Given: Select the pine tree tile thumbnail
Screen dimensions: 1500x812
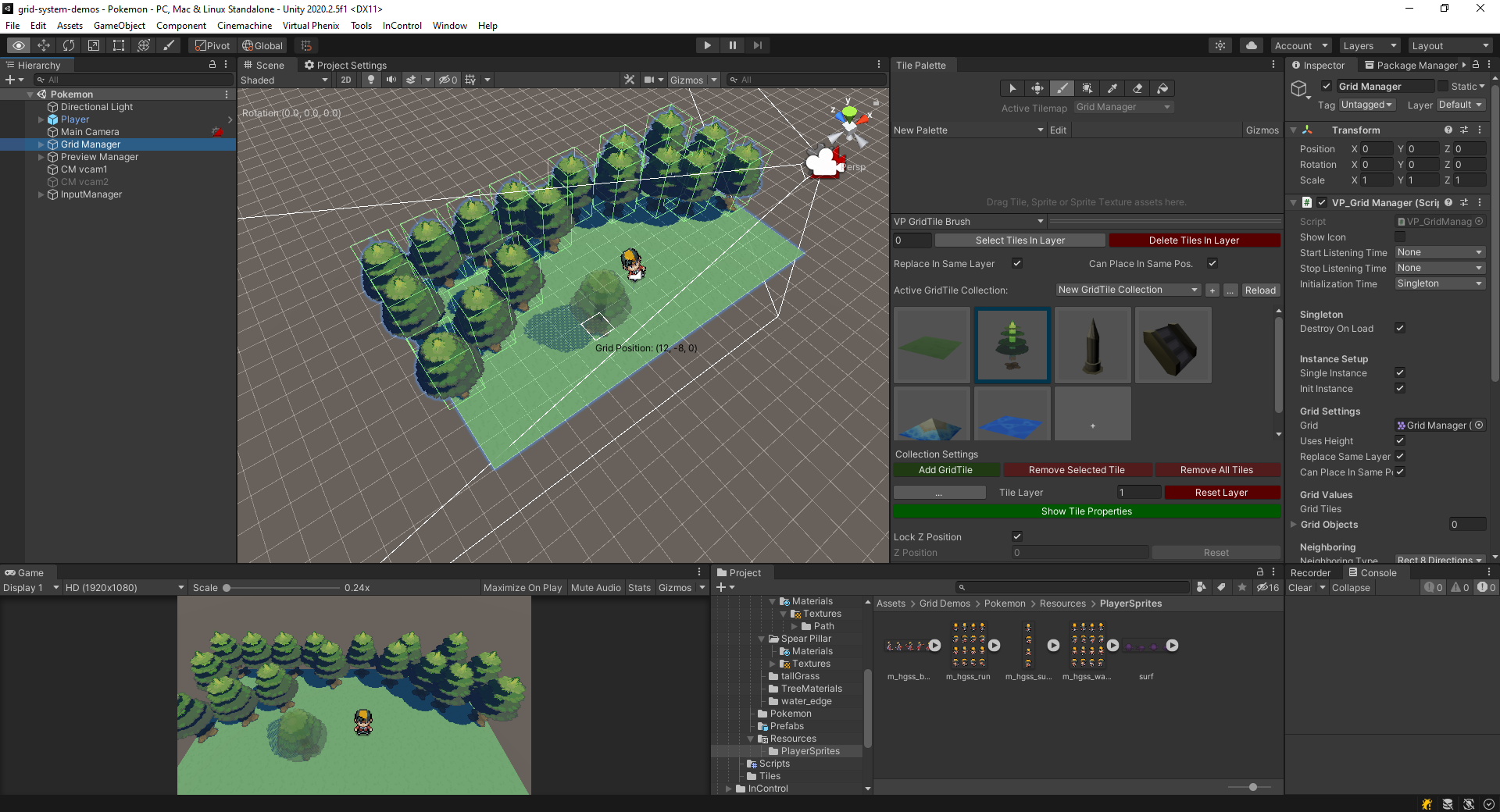Looking at the screenshot, I should click(x=1012, y=345).
